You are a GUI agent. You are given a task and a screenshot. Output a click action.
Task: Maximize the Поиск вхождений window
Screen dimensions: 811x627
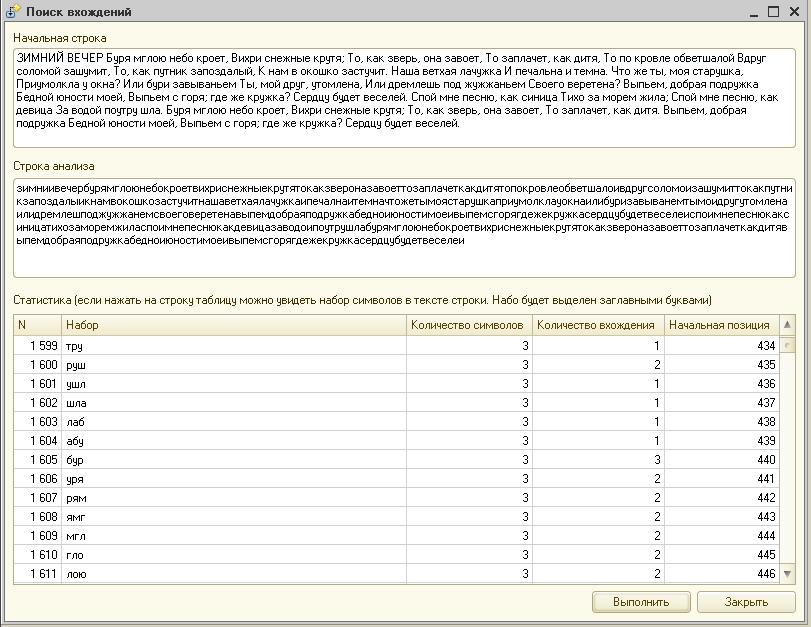773,11
